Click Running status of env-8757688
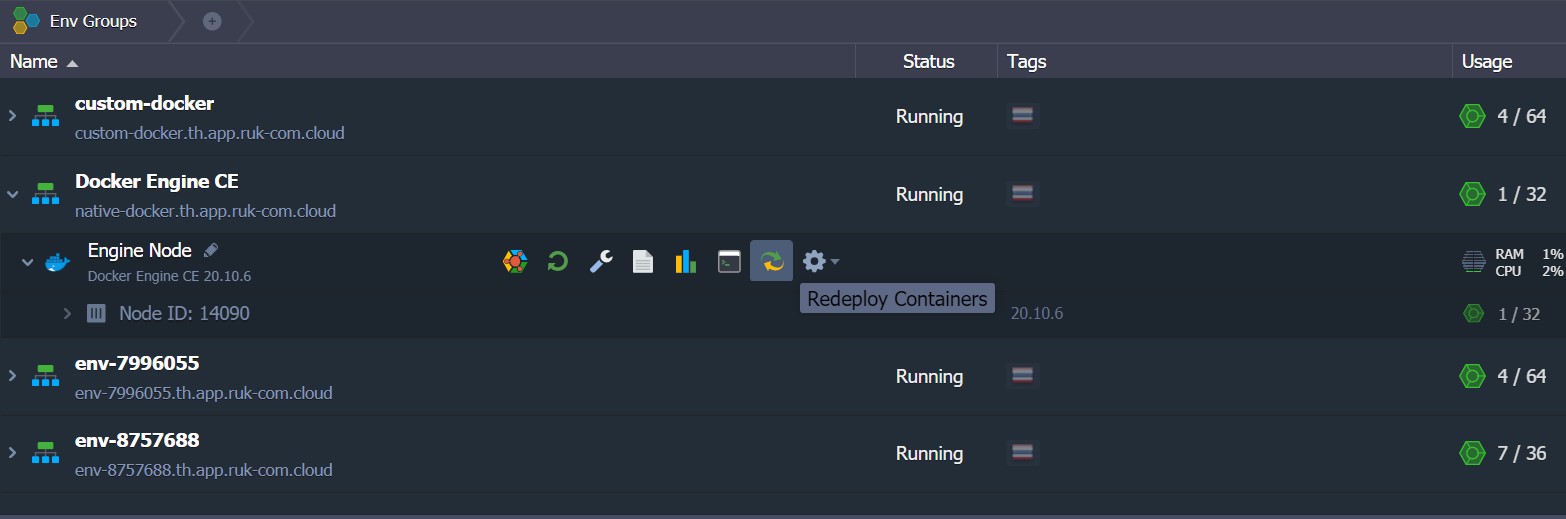Screen dimensions: 1566x519 tap(929, 453)
